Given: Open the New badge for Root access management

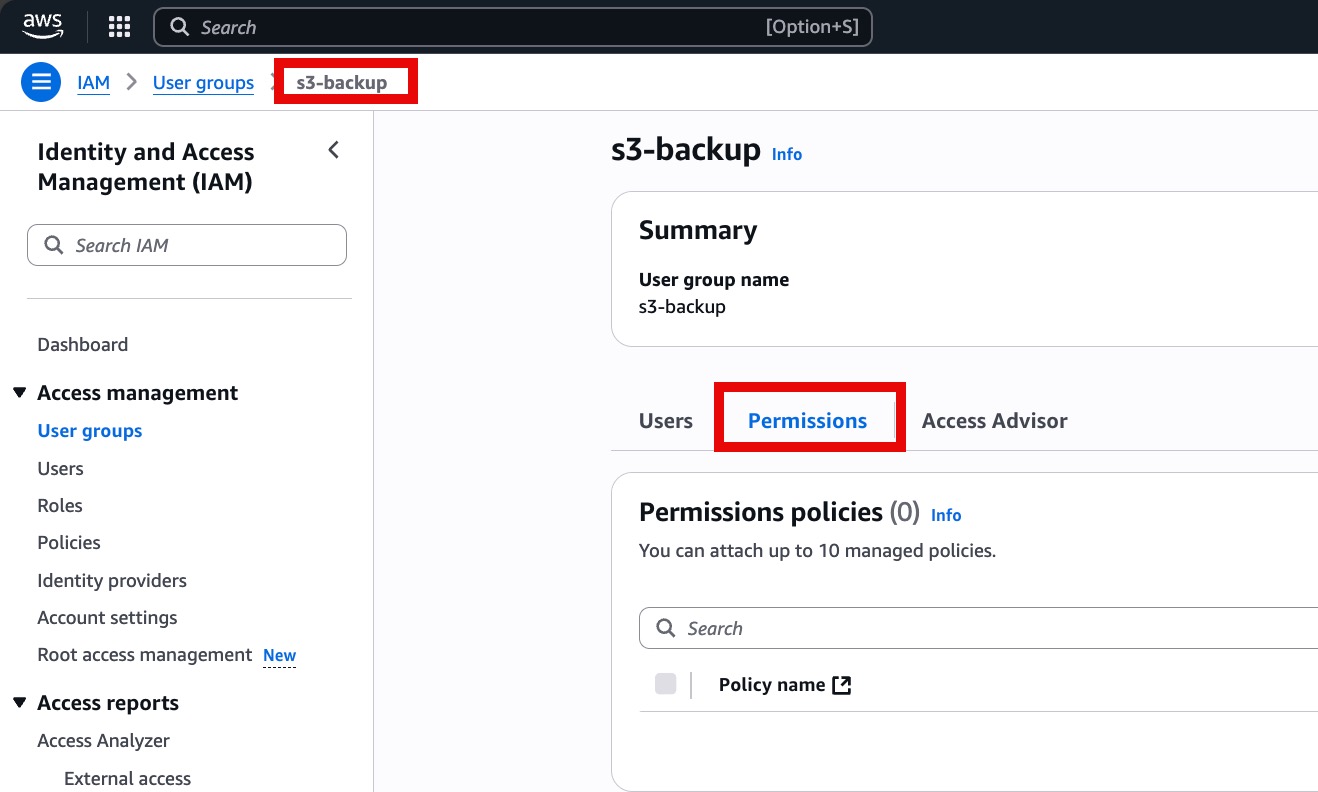Looking at the screenshot, I should 279,656.
